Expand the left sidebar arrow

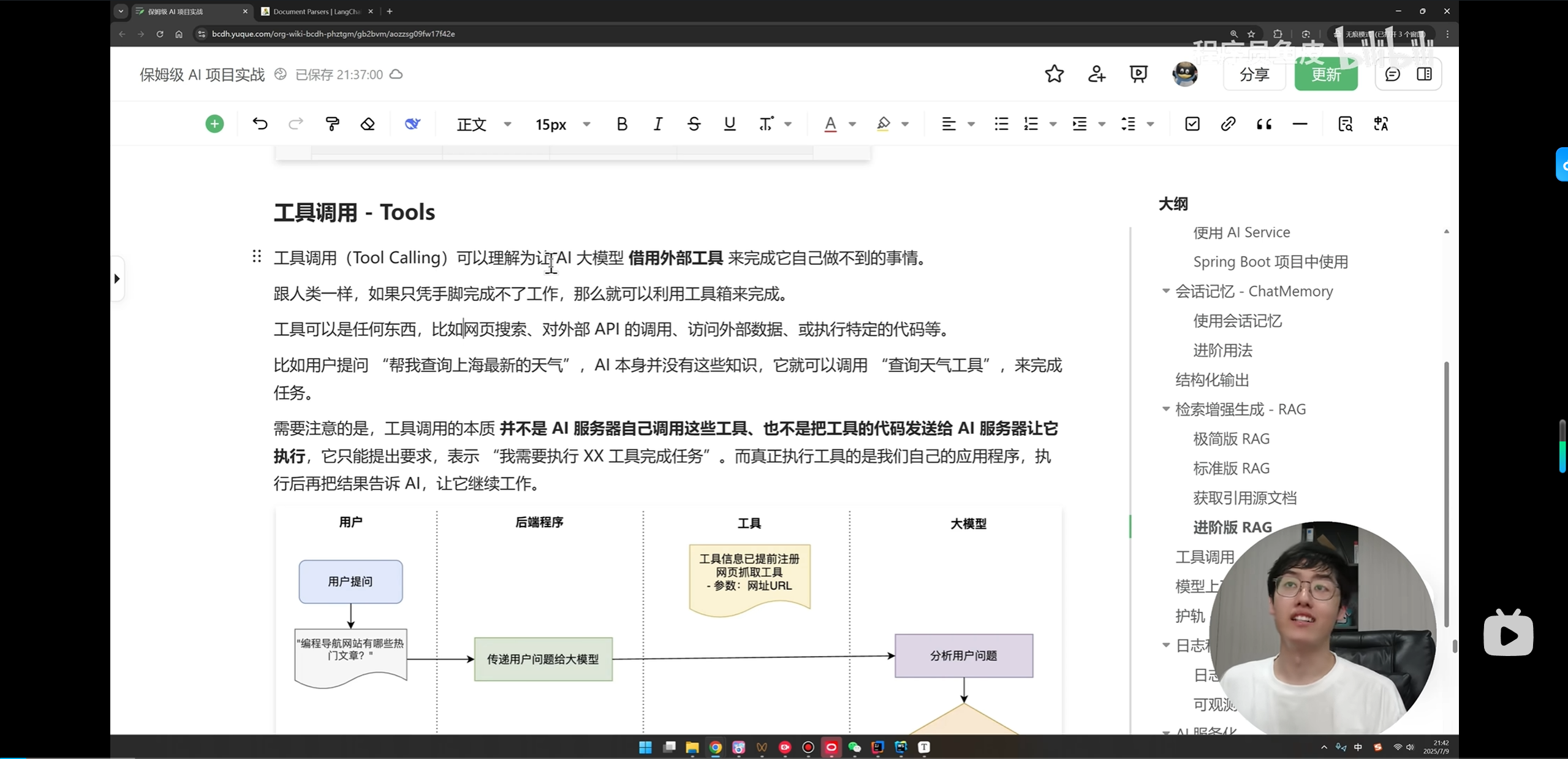pos(117,279)
